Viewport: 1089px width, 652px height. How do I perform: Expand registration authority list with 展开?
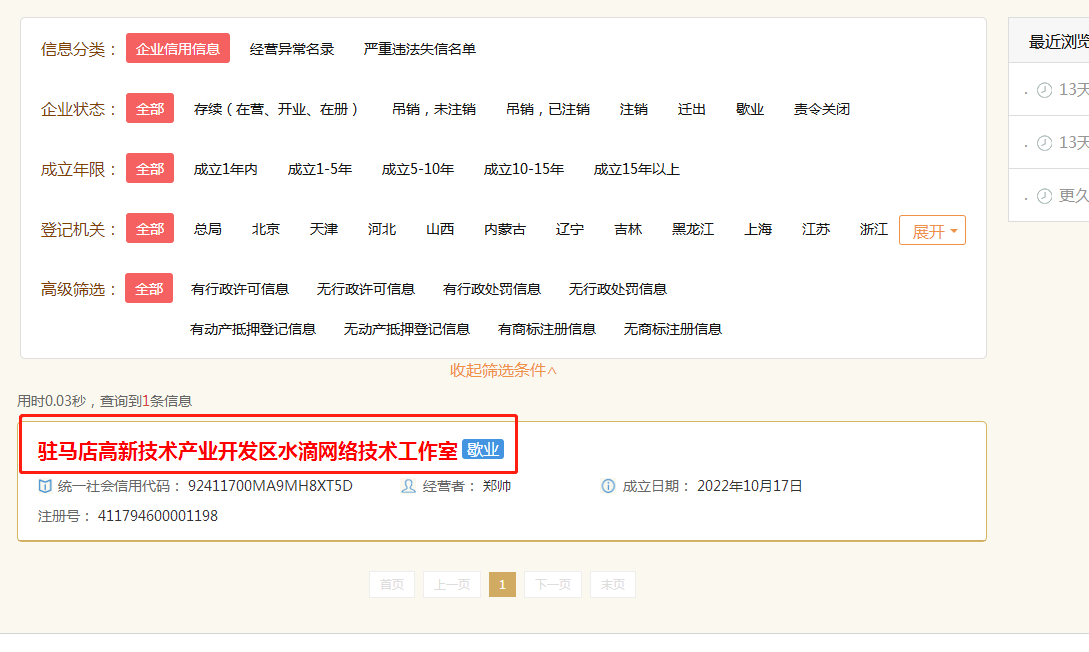[932, 231]
